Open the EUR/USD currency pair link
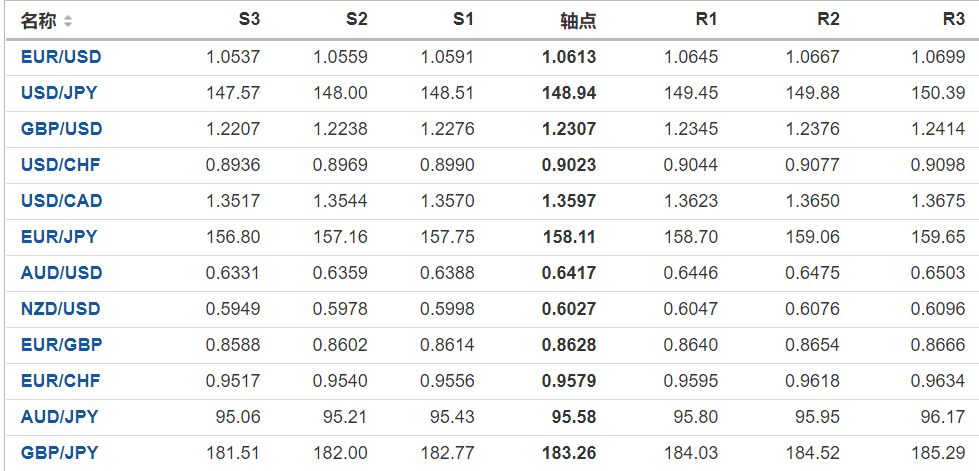The width and height of the screenshot is (979, 471). pyautogui.click(x=61, y=57)
